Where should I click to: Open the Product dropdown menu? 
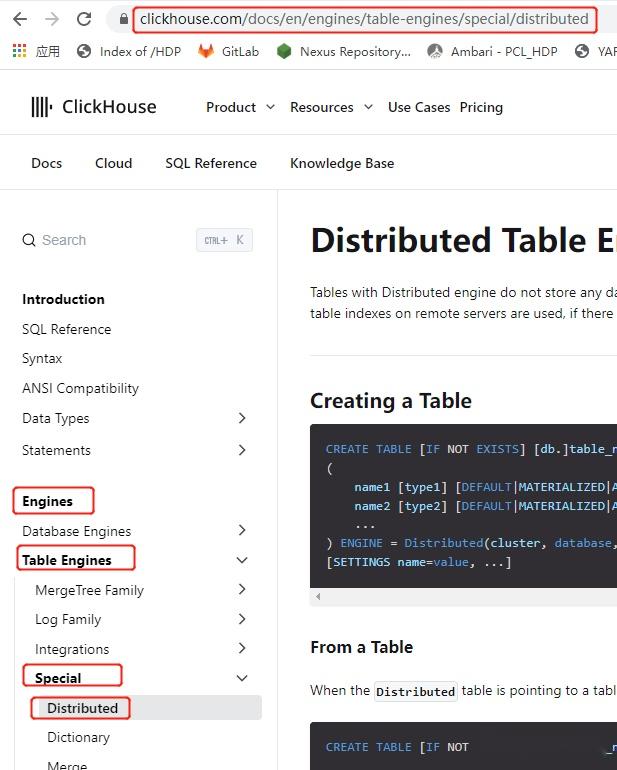(x=240, y=107)
